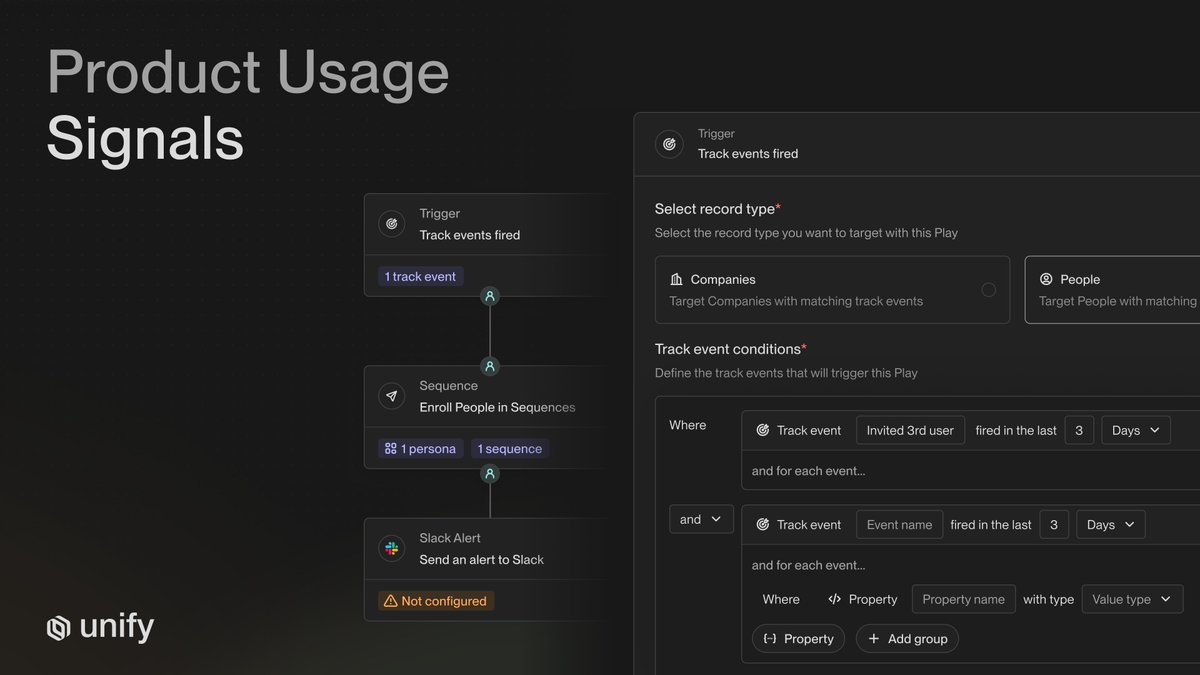Screen dimensions: 1200x675
Task: Click the Not configured badge
Action: 436,601
